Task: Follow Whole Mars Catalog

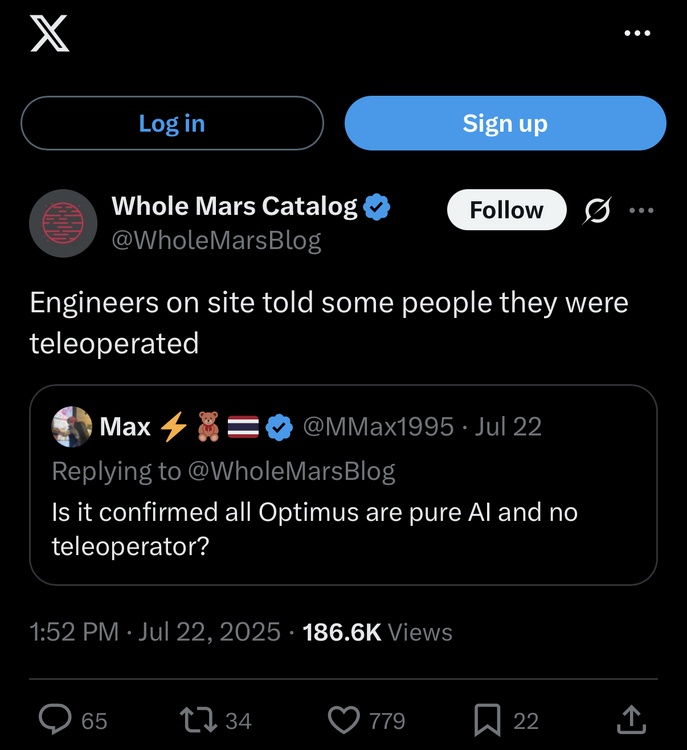Action: pyautogui.click(x=506, y=210)
